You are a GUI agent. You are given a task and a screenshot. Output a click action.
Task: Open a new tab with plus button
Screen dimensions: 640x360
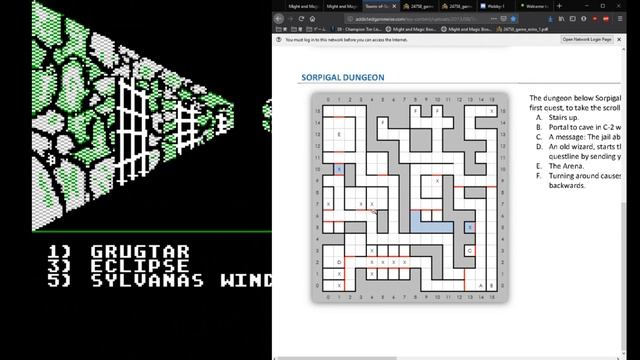click(x=560, y=6)
